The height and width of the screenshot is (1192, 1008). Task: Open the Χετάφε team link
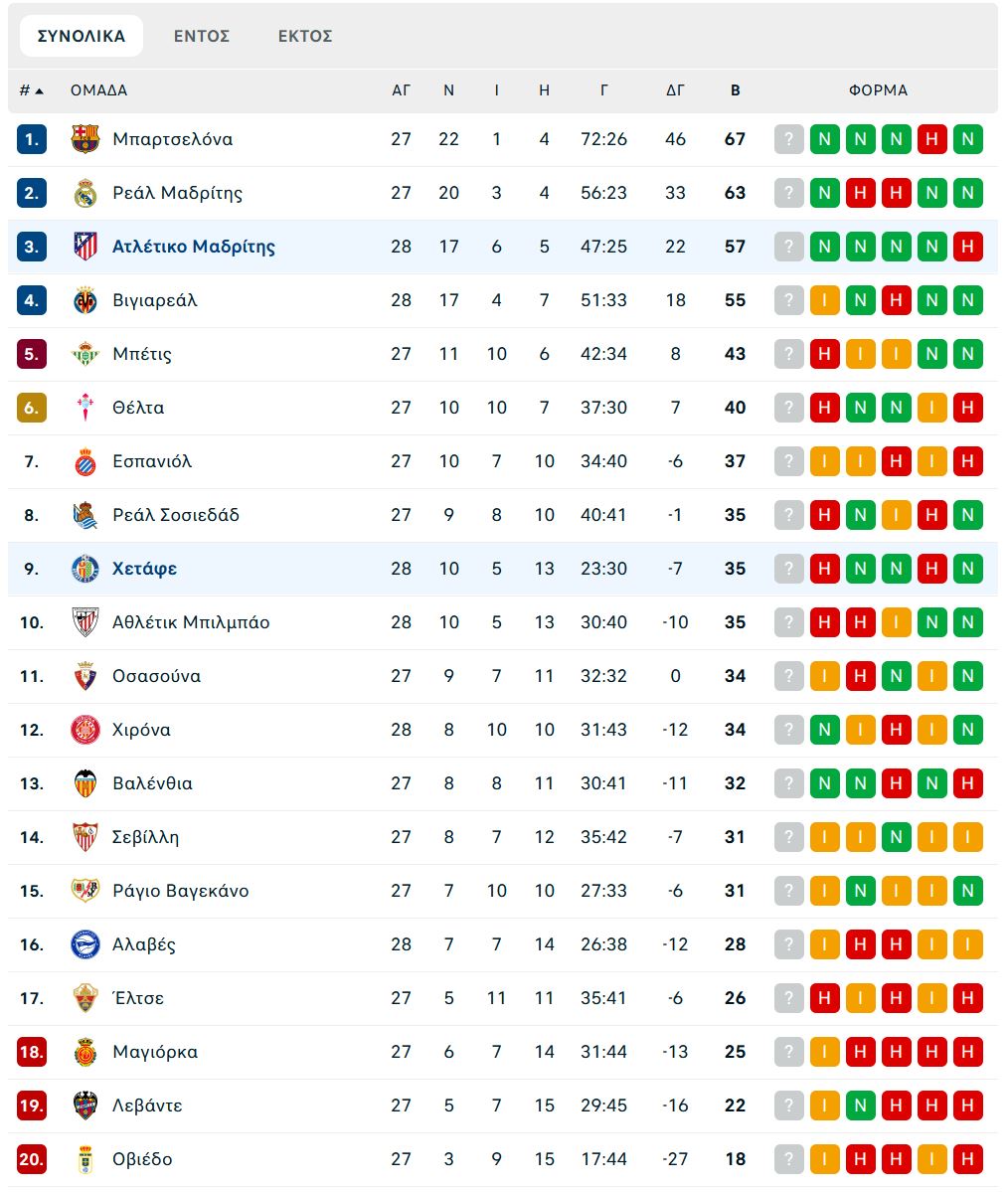coord(145,569)
